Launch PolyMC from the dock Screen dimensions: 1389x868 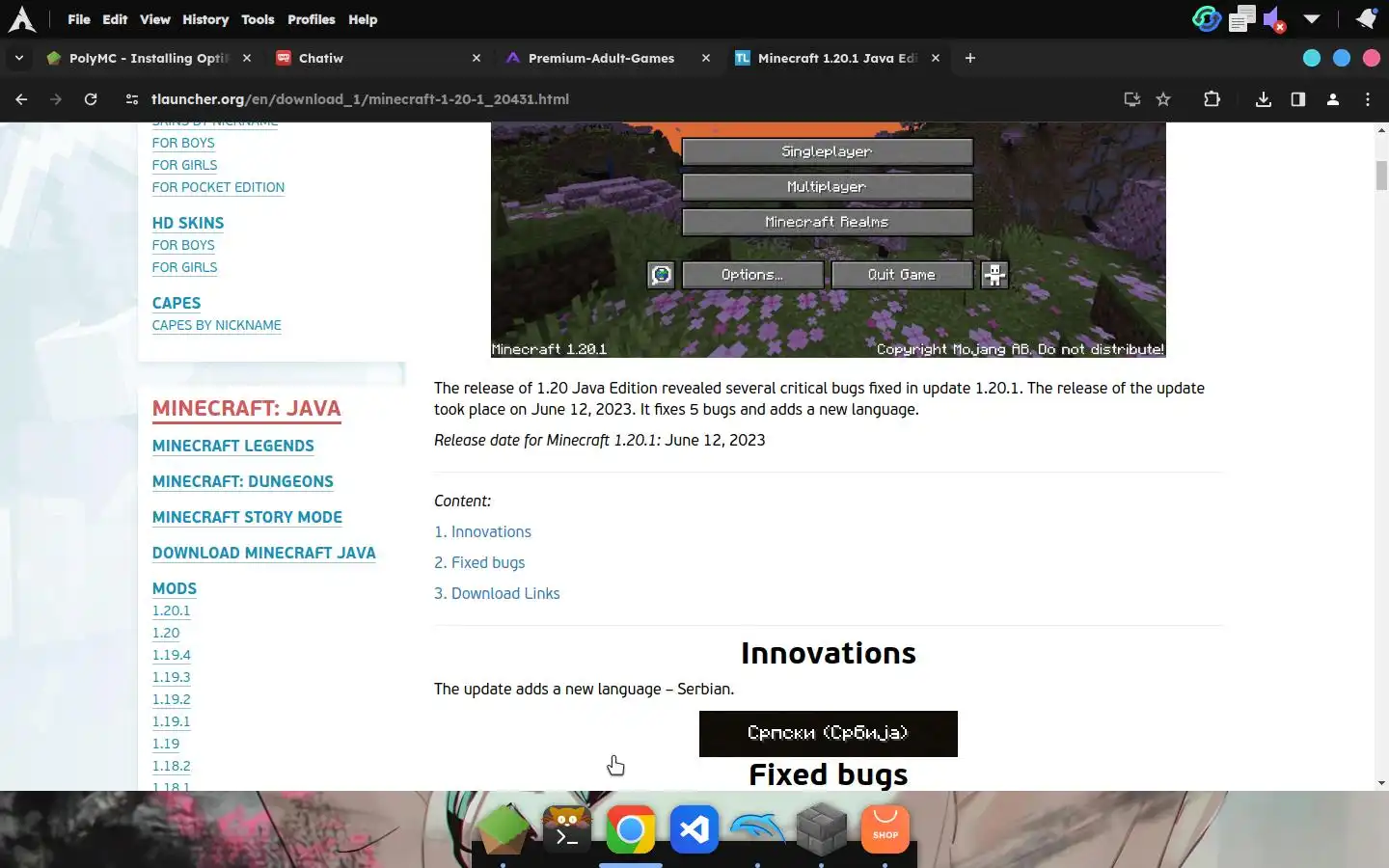point(504,828)
